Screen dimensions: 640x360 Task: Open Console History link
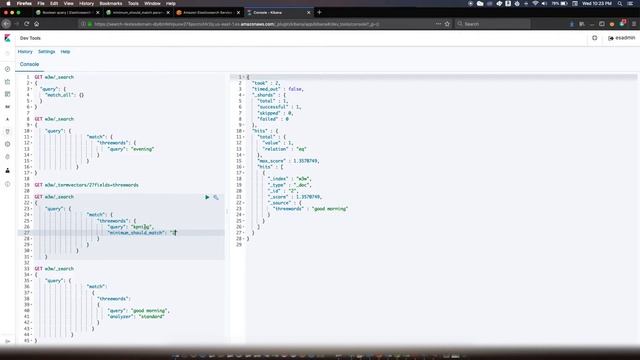[x=25, y=52]
